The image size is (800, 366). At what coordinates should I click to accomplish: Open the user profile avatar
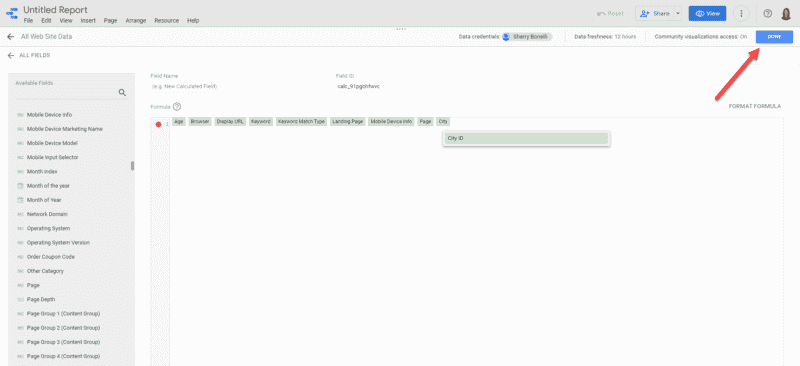pyautogui.click(x=786, y=14)
